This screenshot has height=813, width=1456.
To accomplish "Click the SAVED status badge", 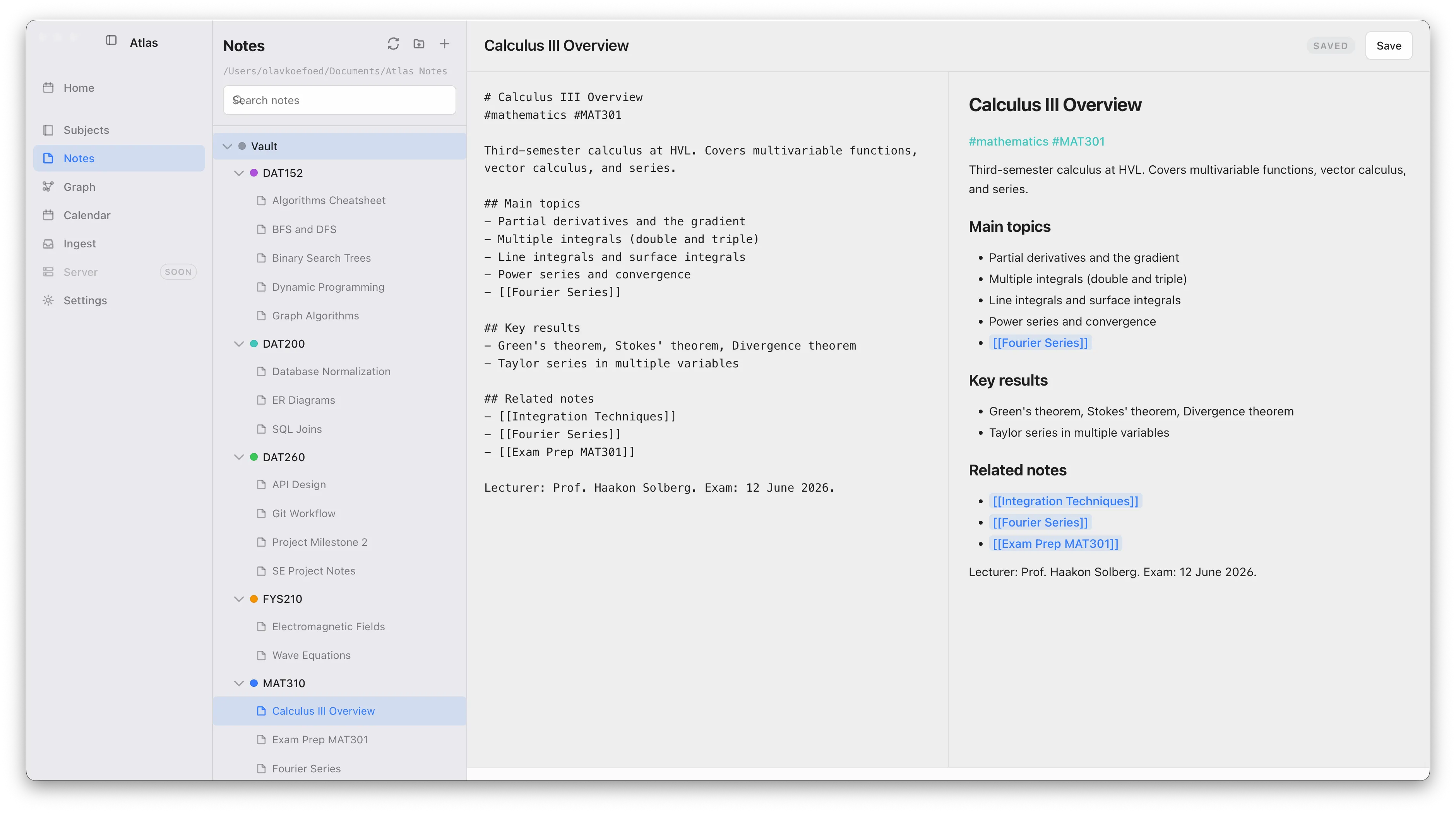I will click(x=1330, y=46).
